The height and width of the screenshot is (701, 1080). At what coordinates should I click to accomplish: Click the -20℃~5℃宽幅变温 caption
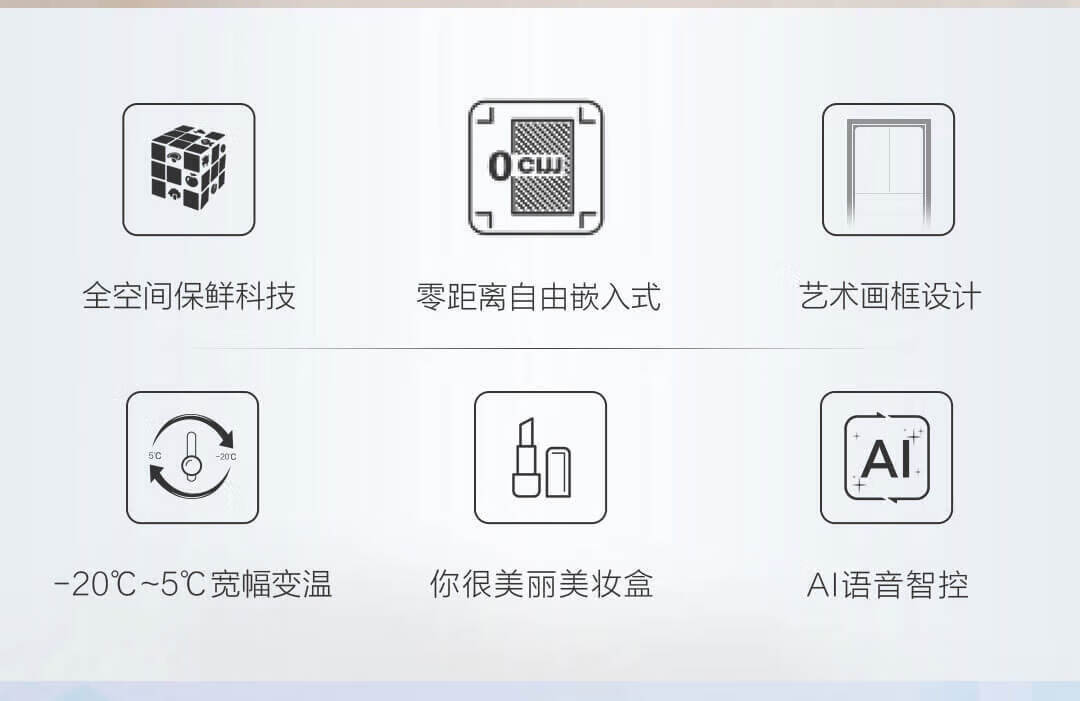[194, 584]
